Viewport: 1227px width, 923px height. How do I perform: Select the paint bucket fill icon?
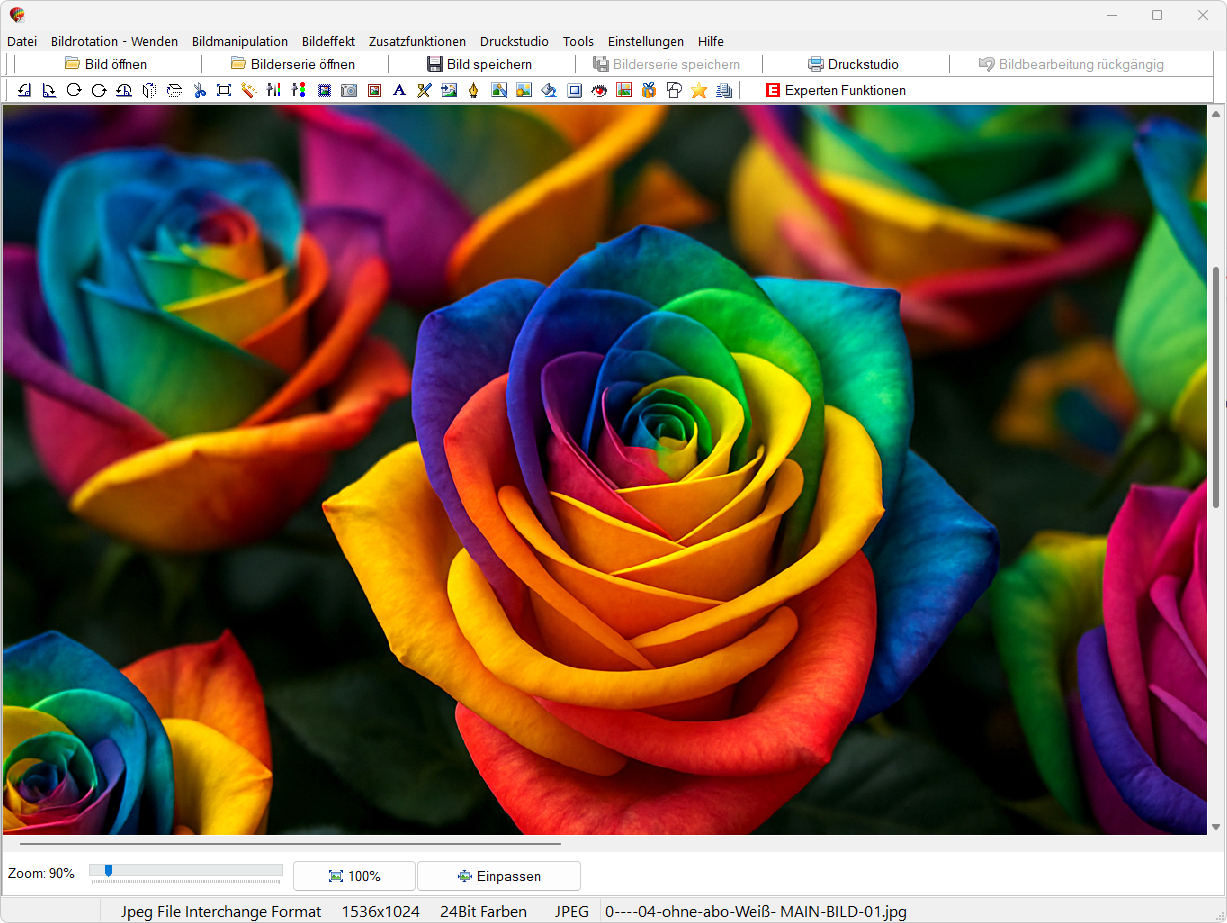[549, 90]
